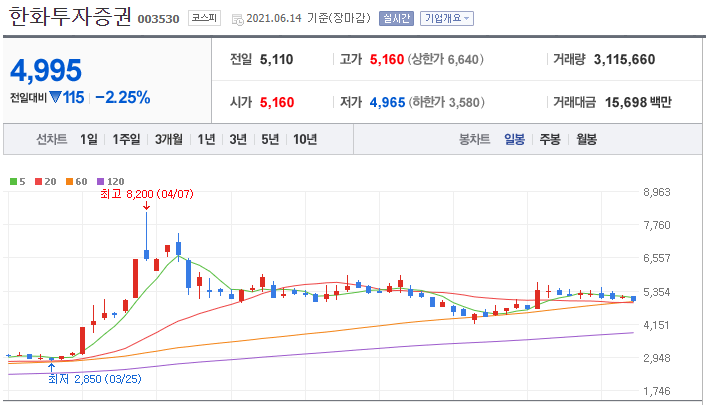Click the orange 60-day moving average swatch

(x=69, y=182)
